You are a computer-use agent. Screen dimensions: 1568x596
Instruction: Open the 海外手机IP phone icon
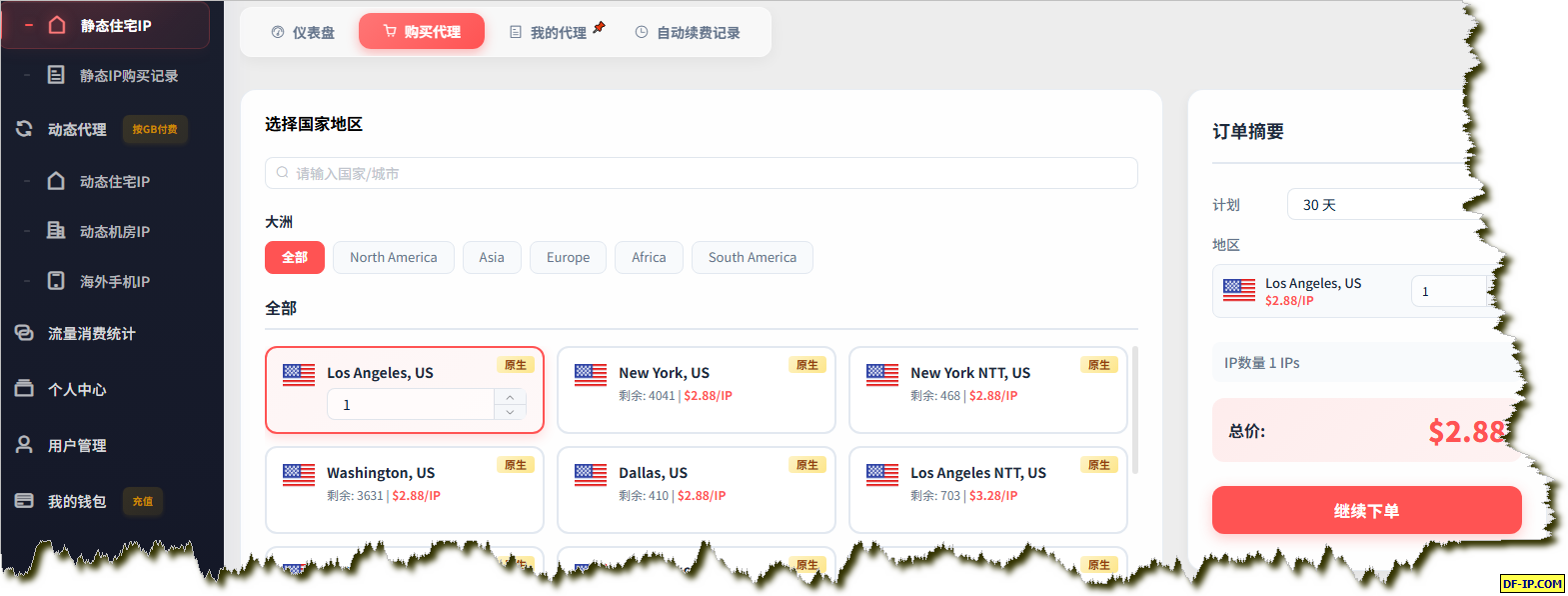click(57, 281)
